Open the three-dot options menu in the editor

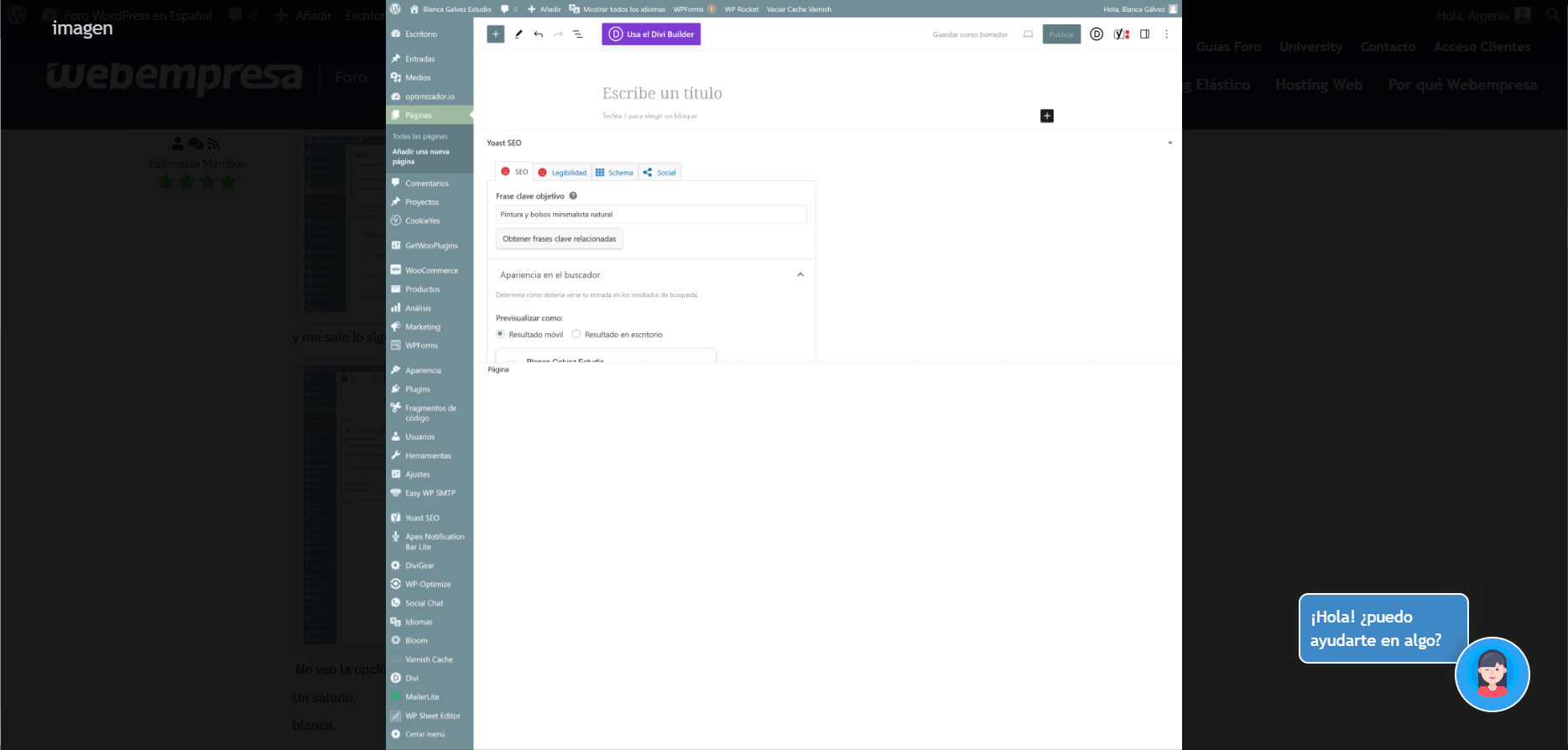click(x=1166, y=34)
